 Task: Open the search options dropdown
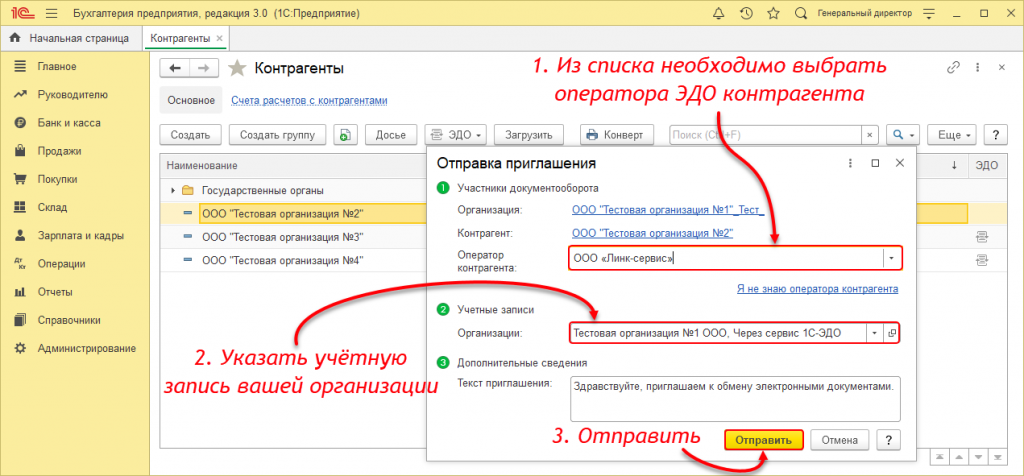(x=903, y=135)
